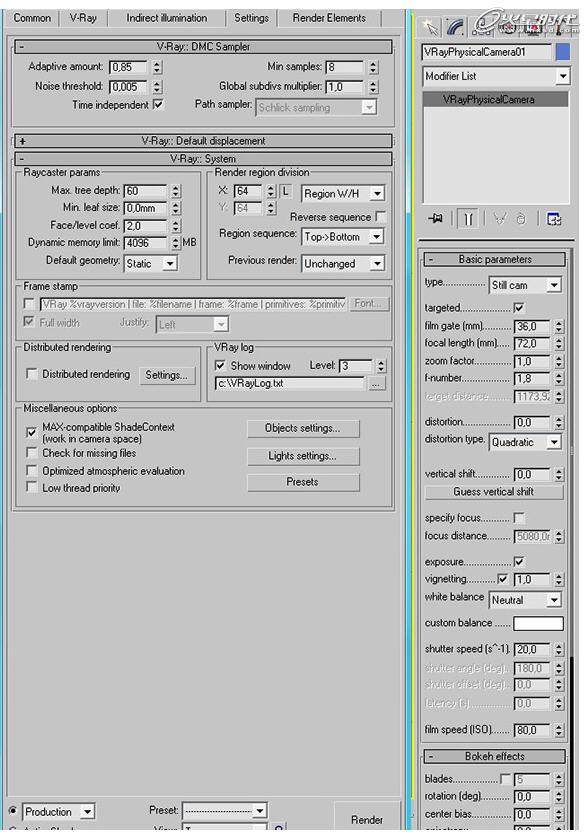Expand V-Ray Default displacement rollout
The height and width of the screenshot is (836, 586).
pos(203,141)
